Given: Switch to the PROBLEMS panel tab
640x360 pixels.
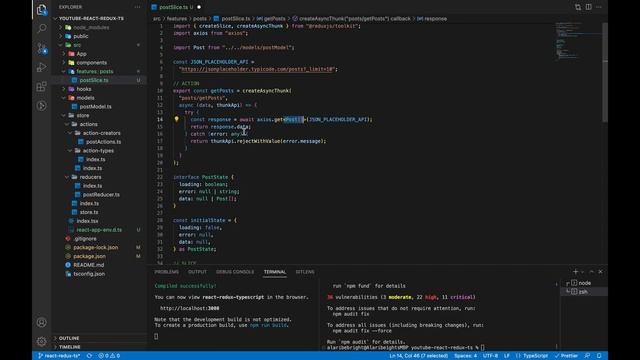Looking at the screenshot, I should [x=167, y=272].
